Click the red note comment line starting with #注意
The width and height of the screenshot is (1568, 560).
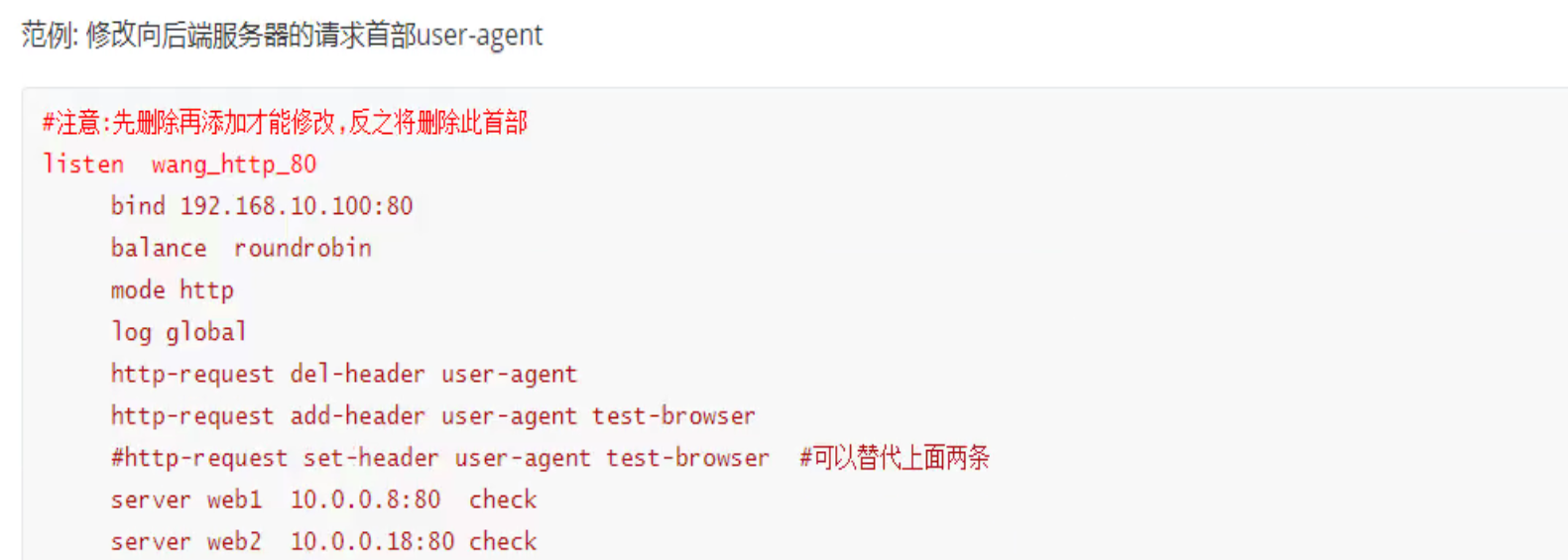coord(285,123)
